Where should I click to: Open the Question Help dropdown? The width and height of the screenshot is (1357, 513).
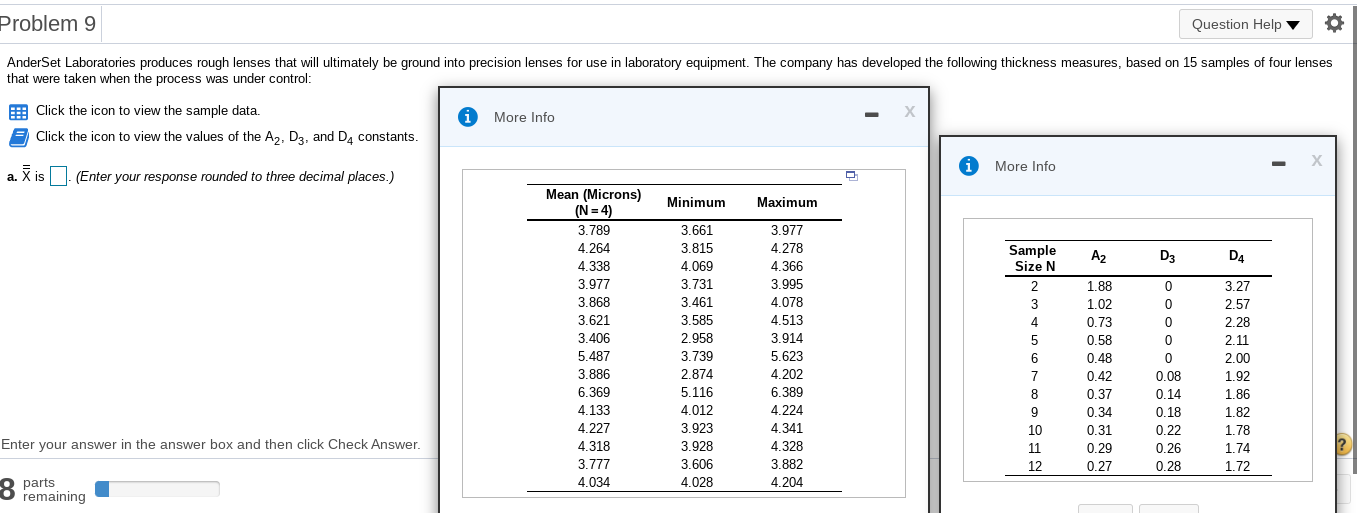point(1245,24)
